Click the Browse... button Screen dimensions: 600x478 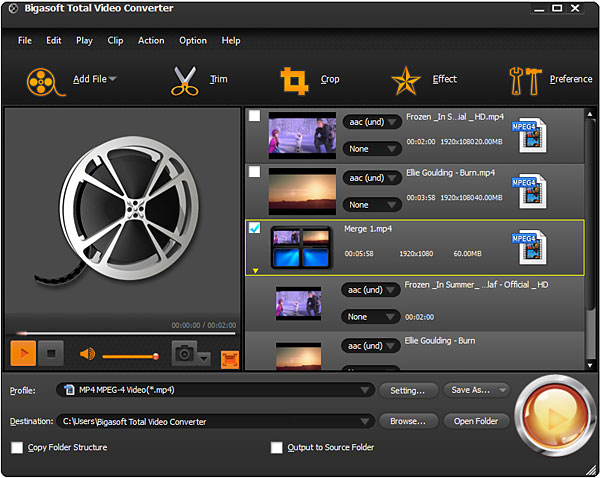click(x=408, y=421)
